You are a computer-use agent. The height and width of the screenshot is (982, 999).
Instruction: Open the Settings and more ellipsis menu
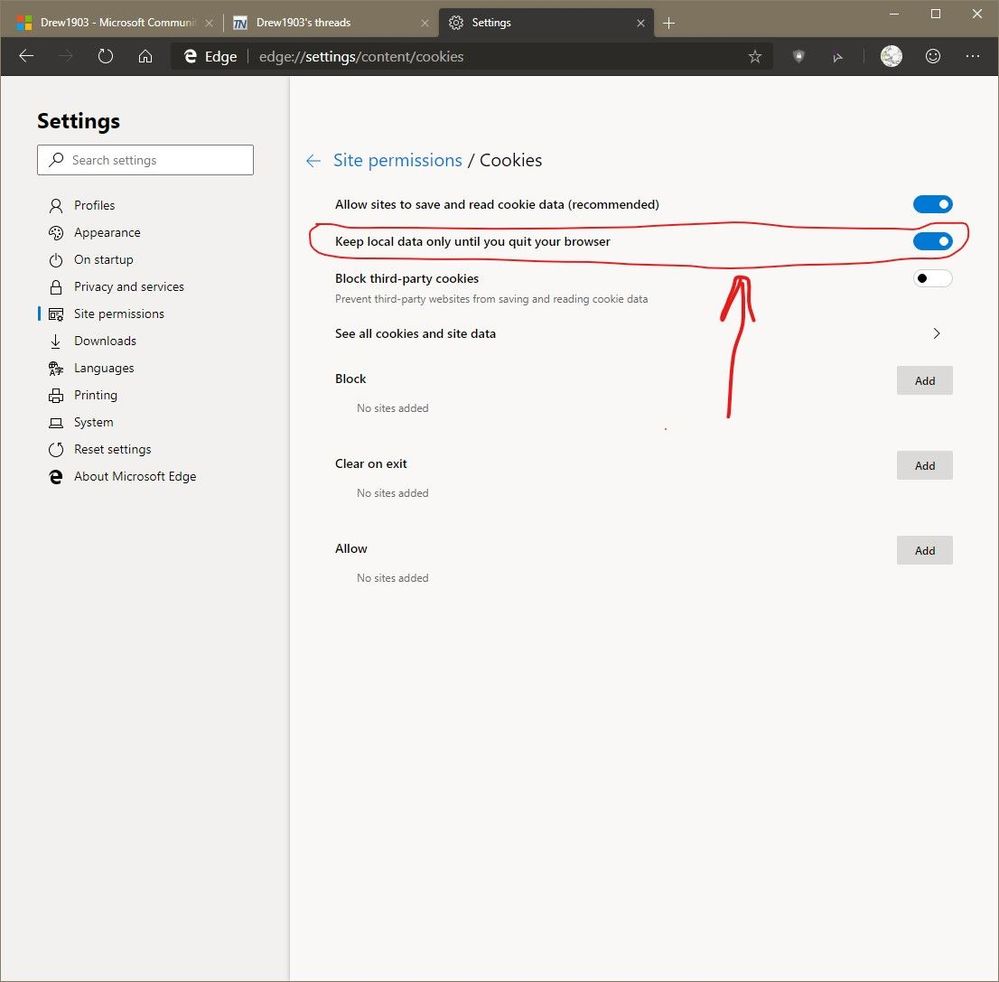tap(972, 56)
